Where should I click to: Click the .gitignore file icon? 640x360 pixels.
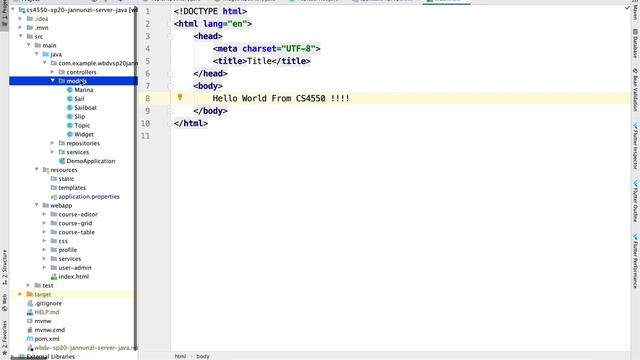pyautogui.click(x=29, y=303)
